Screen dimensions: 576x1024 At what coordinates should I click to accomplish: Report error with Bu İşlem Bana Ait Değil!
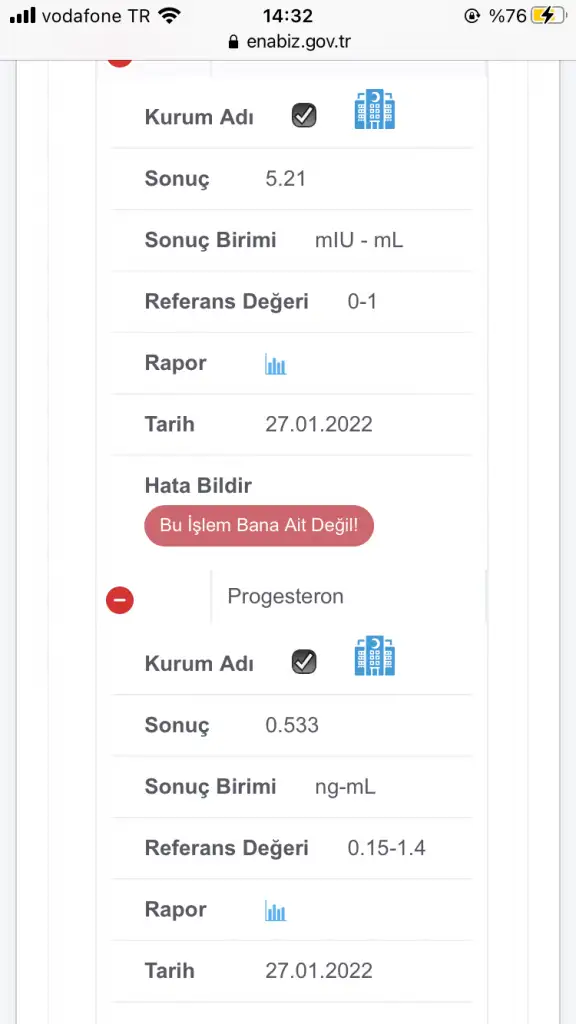click(x=259, y=525)
